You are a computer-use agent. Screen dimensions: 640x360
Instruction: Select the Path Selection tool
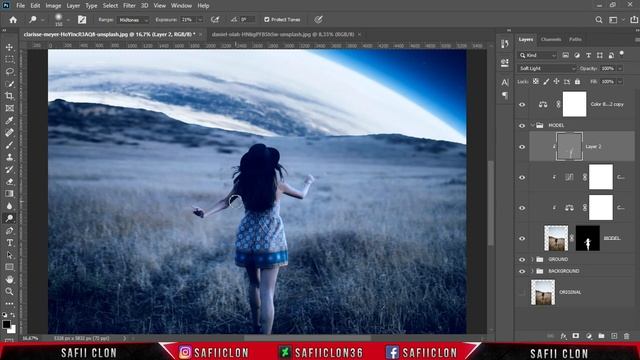coord(9,255)
